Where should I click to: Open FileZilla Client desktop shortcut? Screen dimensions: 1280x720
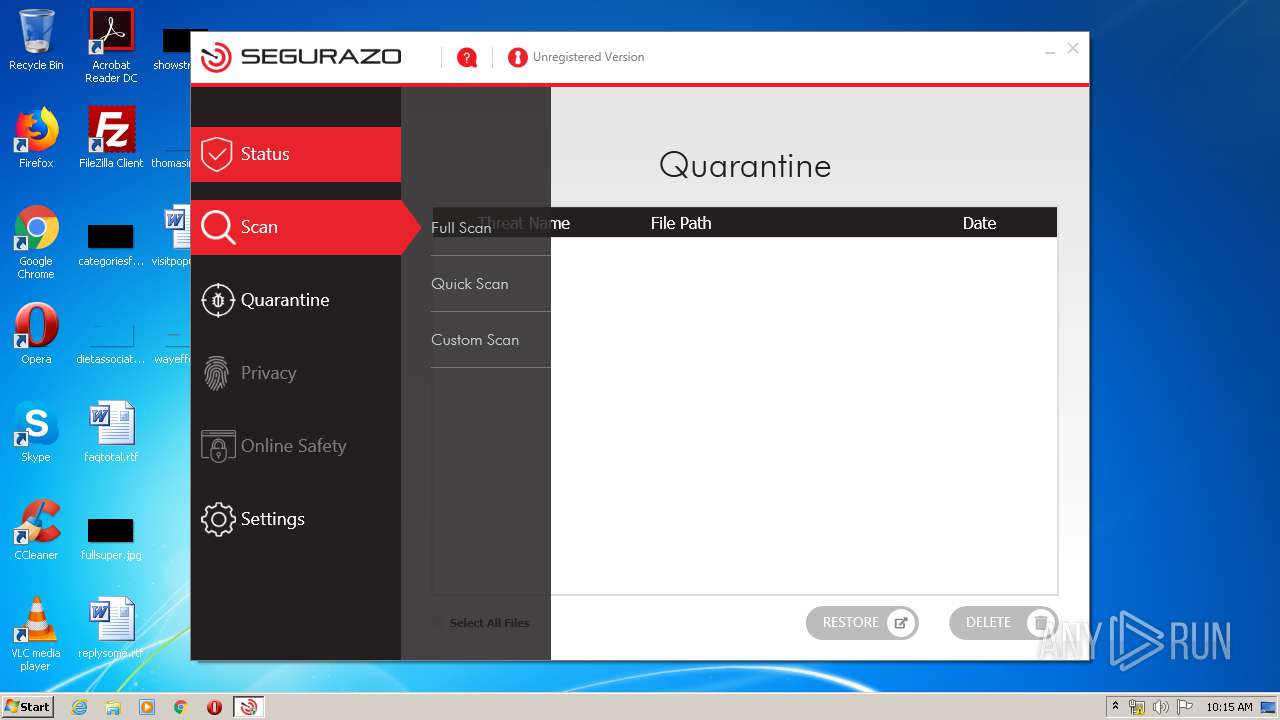pos(111,138)
